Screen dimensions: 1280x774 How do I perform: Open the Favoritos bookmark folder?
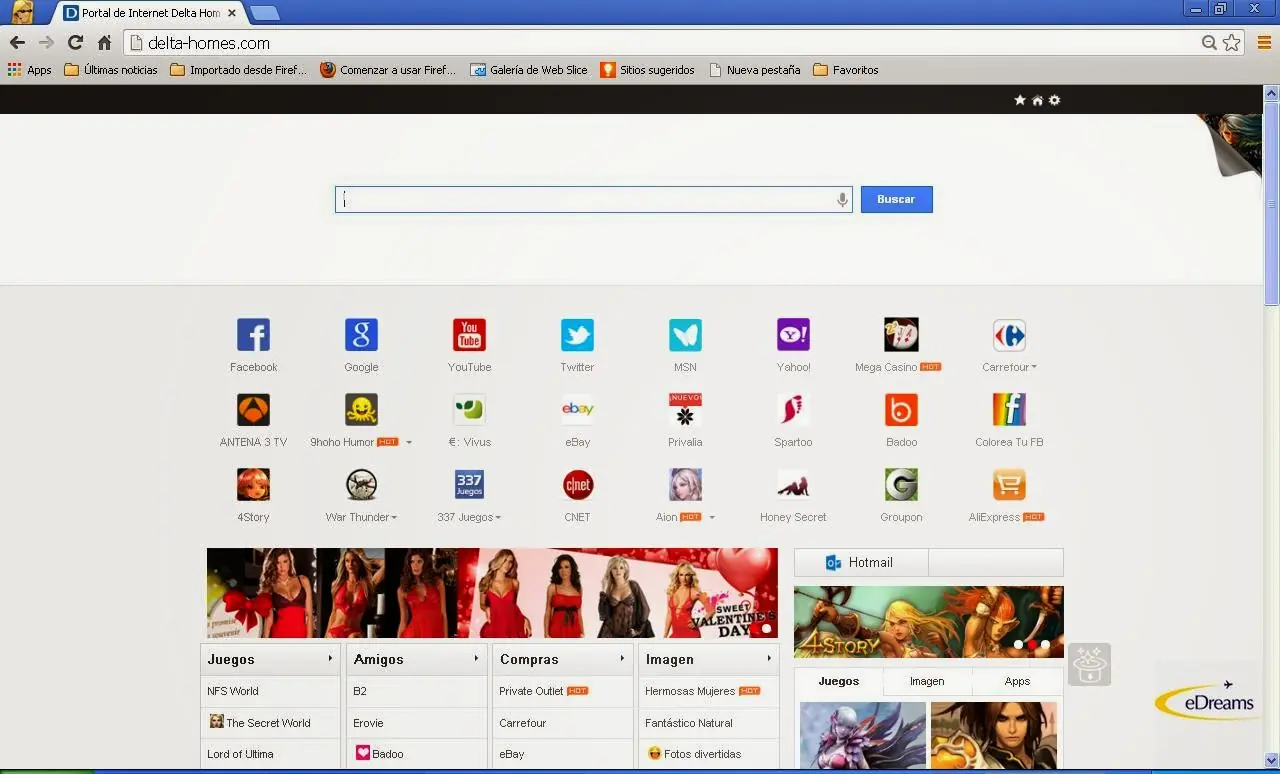pyautogui.click(x=846, y=70)
